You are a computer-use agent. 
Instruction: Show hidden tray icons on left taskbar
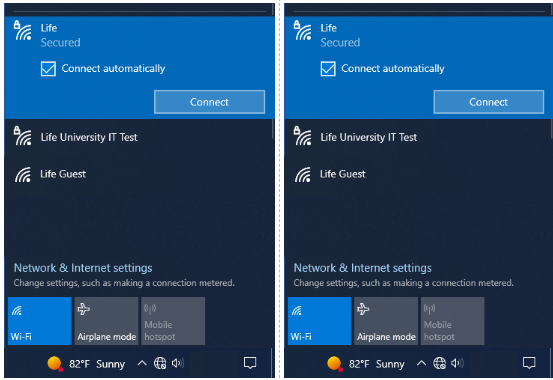(x=142, y=363)
